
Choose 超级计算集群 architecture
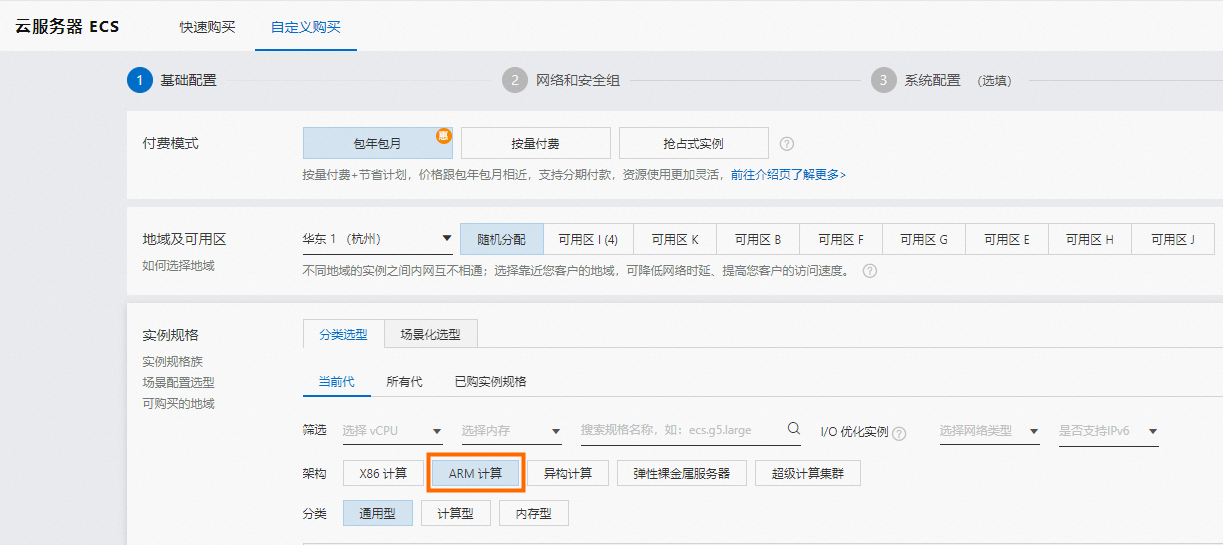point(808,473)
